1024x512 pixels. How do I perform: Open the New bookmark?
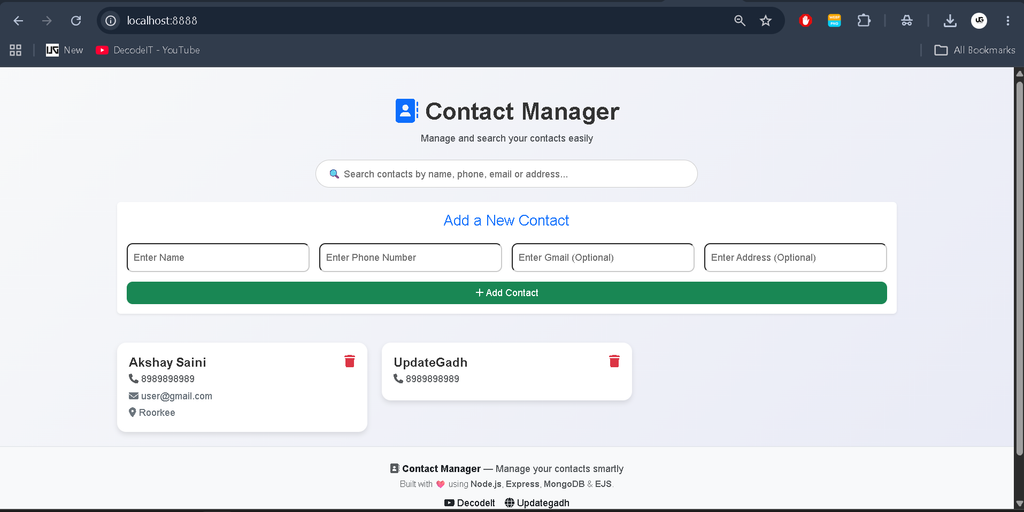click(x=65, y=50)
